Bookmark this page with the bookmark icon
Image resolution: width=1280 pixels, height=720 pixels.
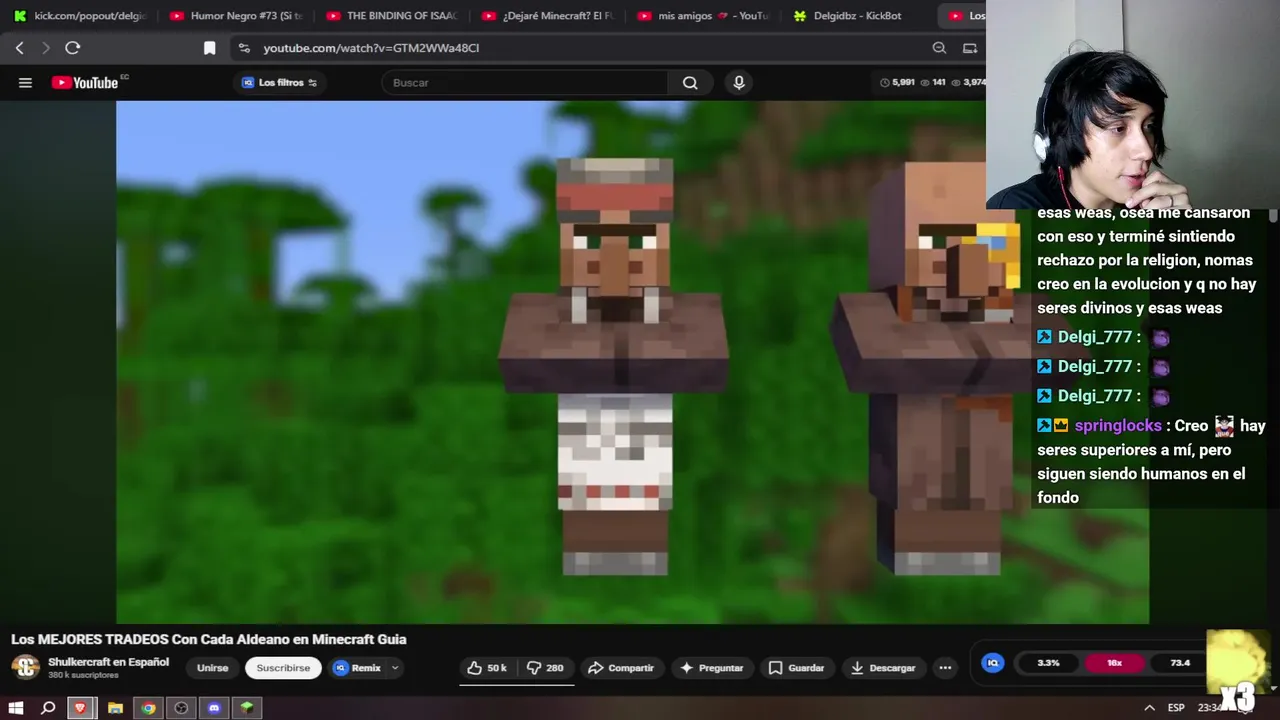pyautogui.click(x=209, y=48)
